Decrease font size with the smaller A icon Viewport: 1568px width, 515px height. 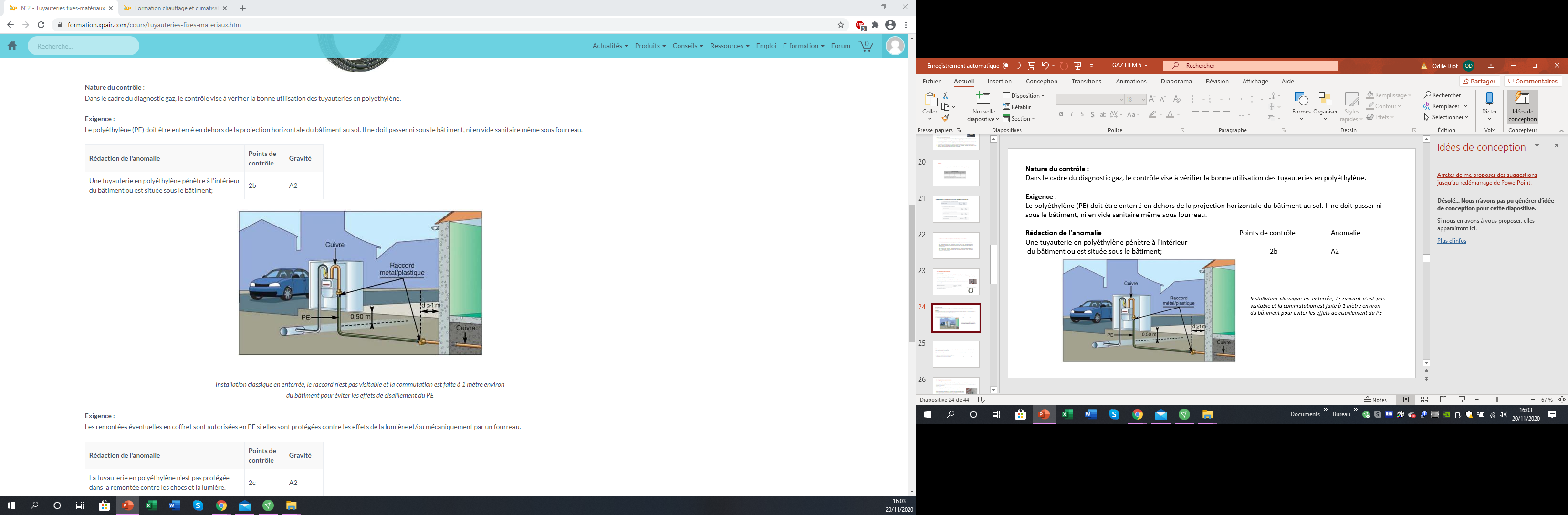(x=1162, y=99)
